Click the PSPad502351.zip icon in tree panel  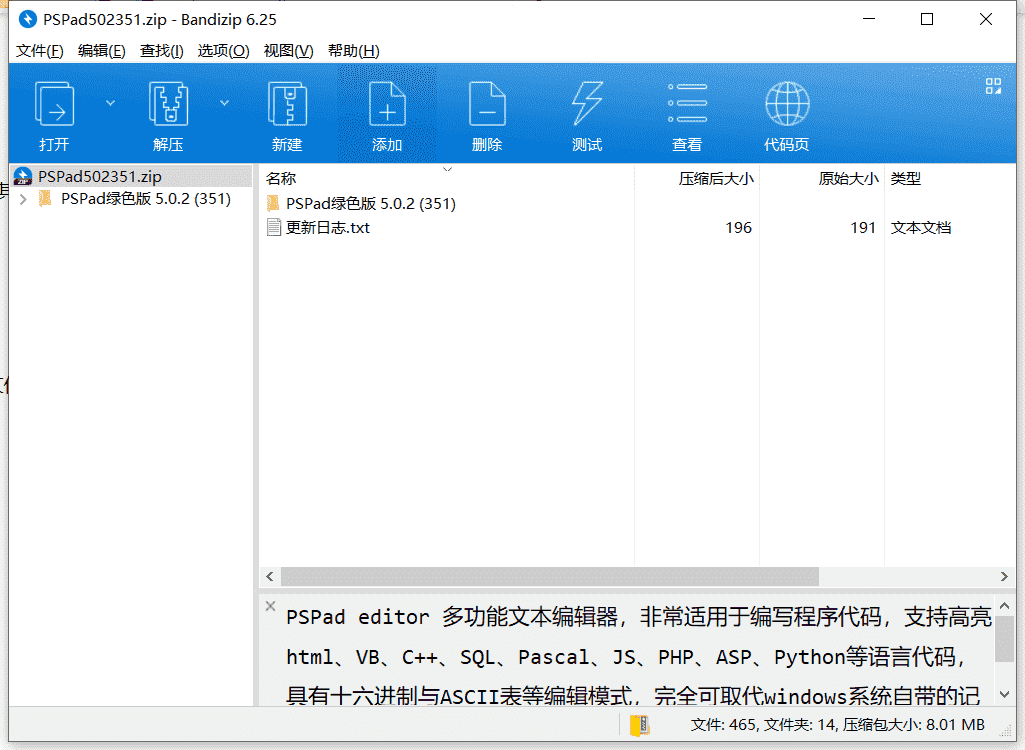pos(23,177)
